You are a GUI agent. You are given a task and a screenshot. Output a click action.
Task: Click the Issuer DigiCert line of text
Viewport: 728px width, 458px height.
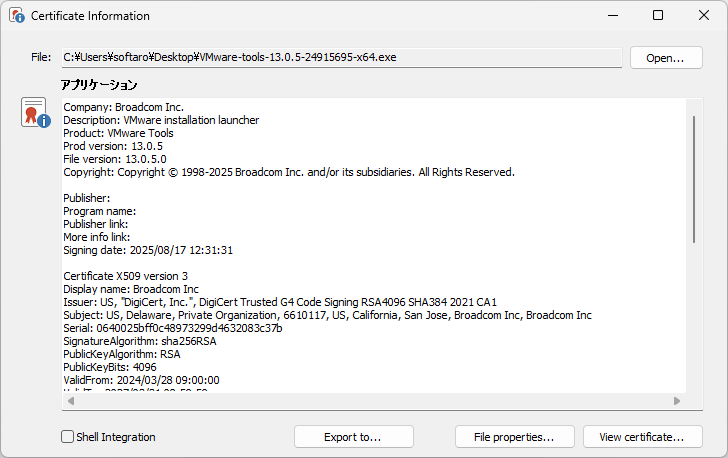click(280, 302)
